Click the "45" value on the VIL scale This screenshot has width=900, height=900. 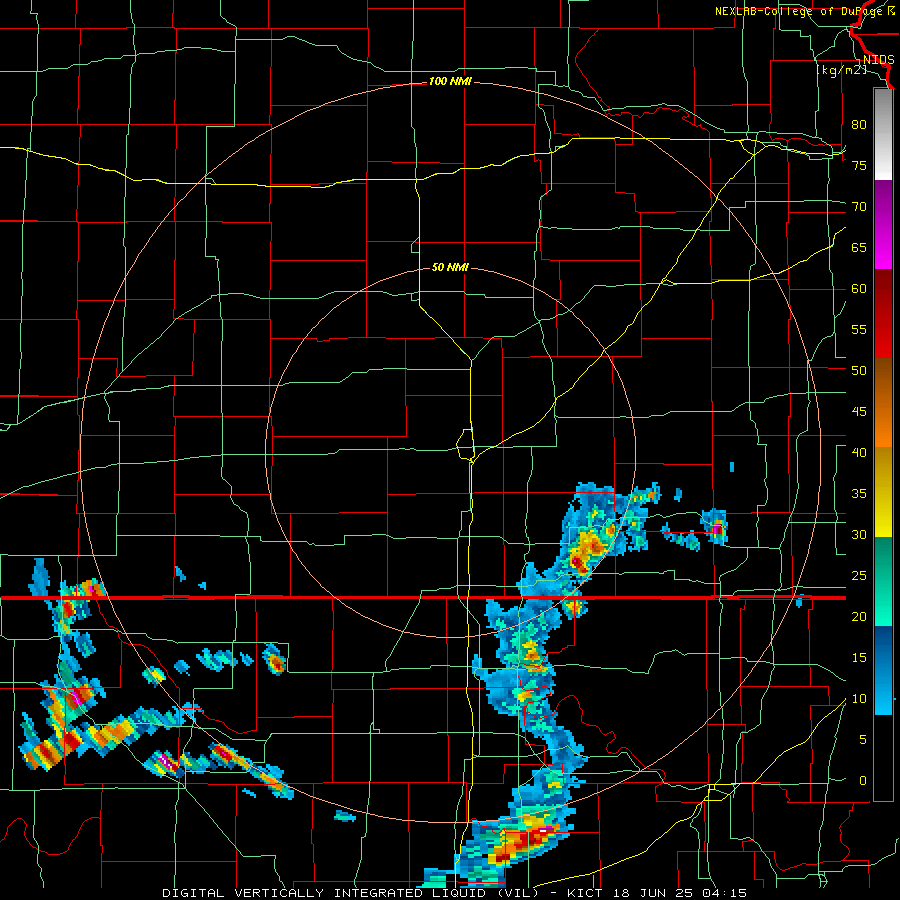[859, 412]
